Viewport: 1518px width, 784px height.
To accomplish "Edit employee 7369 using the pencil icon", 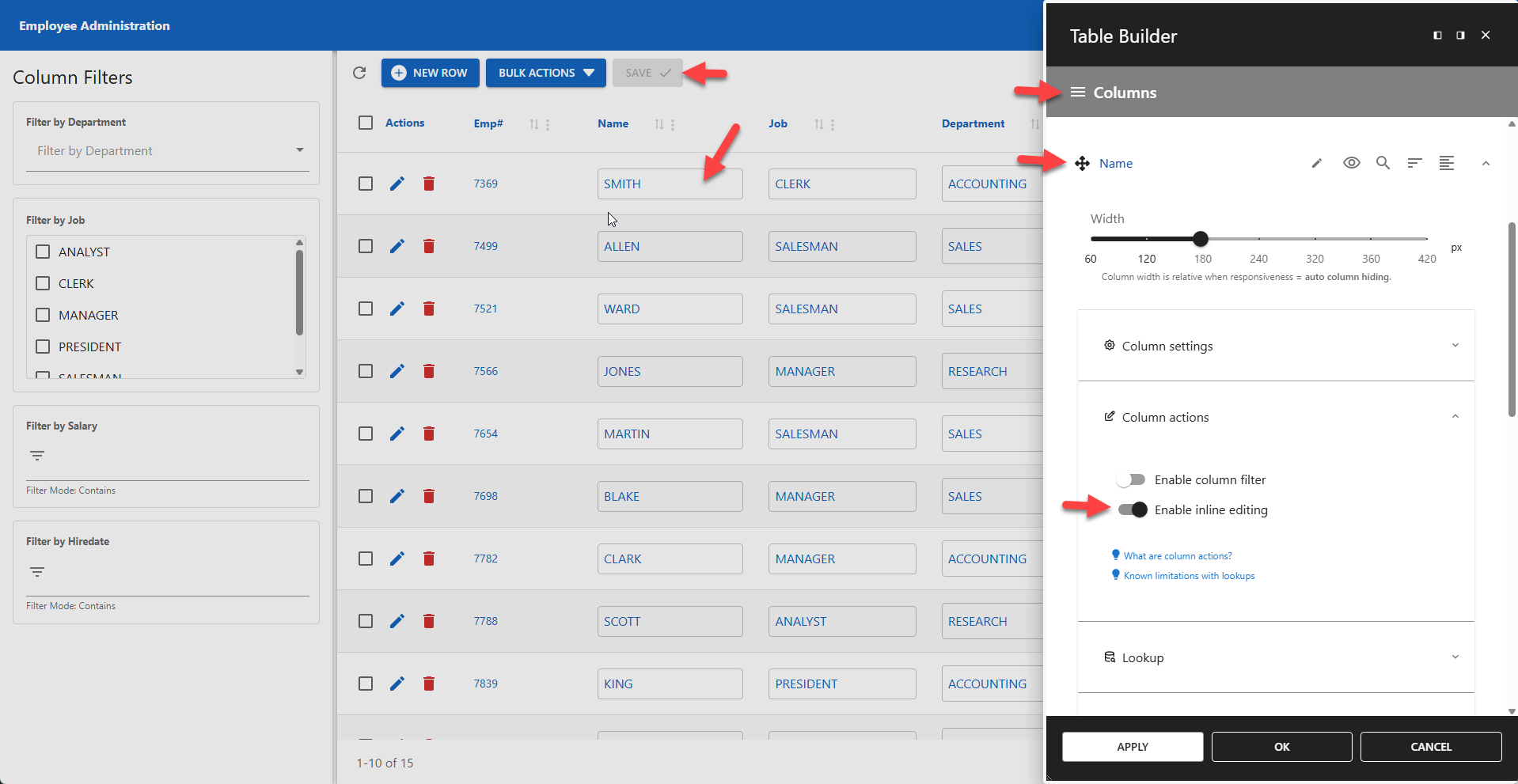I will pyautogui.click(x=397, y=183).
